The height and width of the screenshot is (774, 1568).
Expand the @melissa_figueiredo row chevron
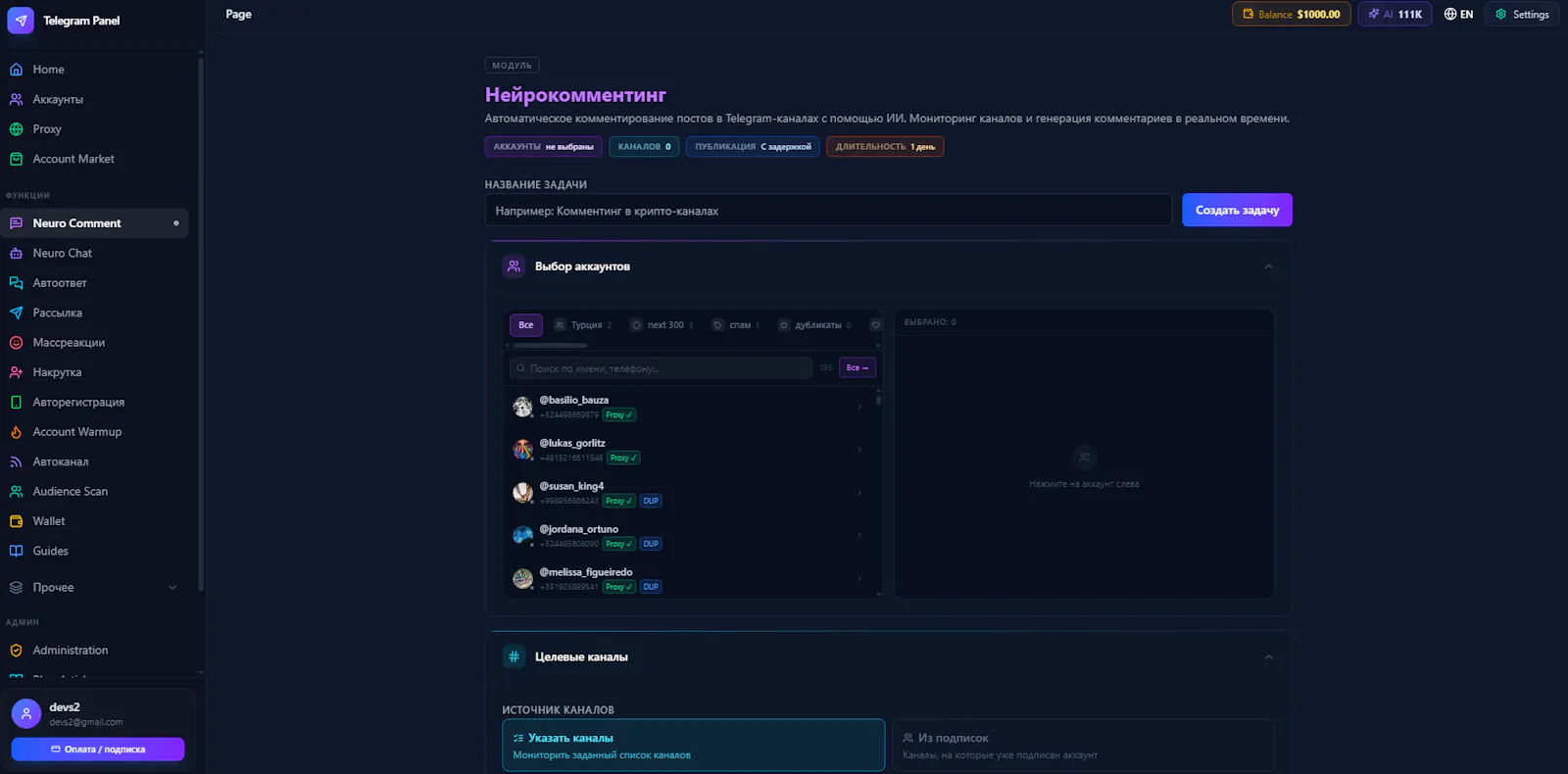coord(859,579)
